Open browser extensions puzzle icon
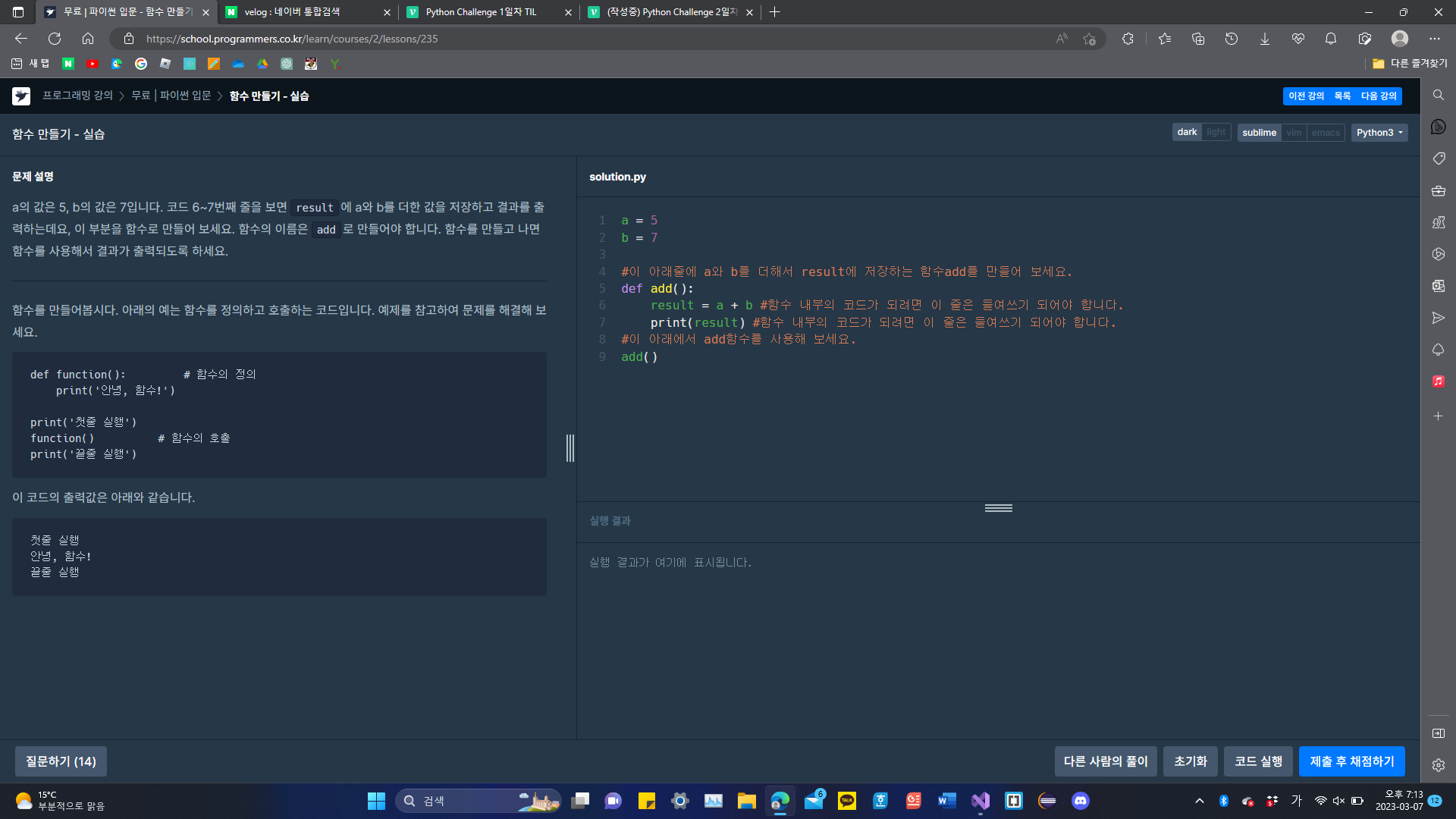 [x=1128, y=39]
